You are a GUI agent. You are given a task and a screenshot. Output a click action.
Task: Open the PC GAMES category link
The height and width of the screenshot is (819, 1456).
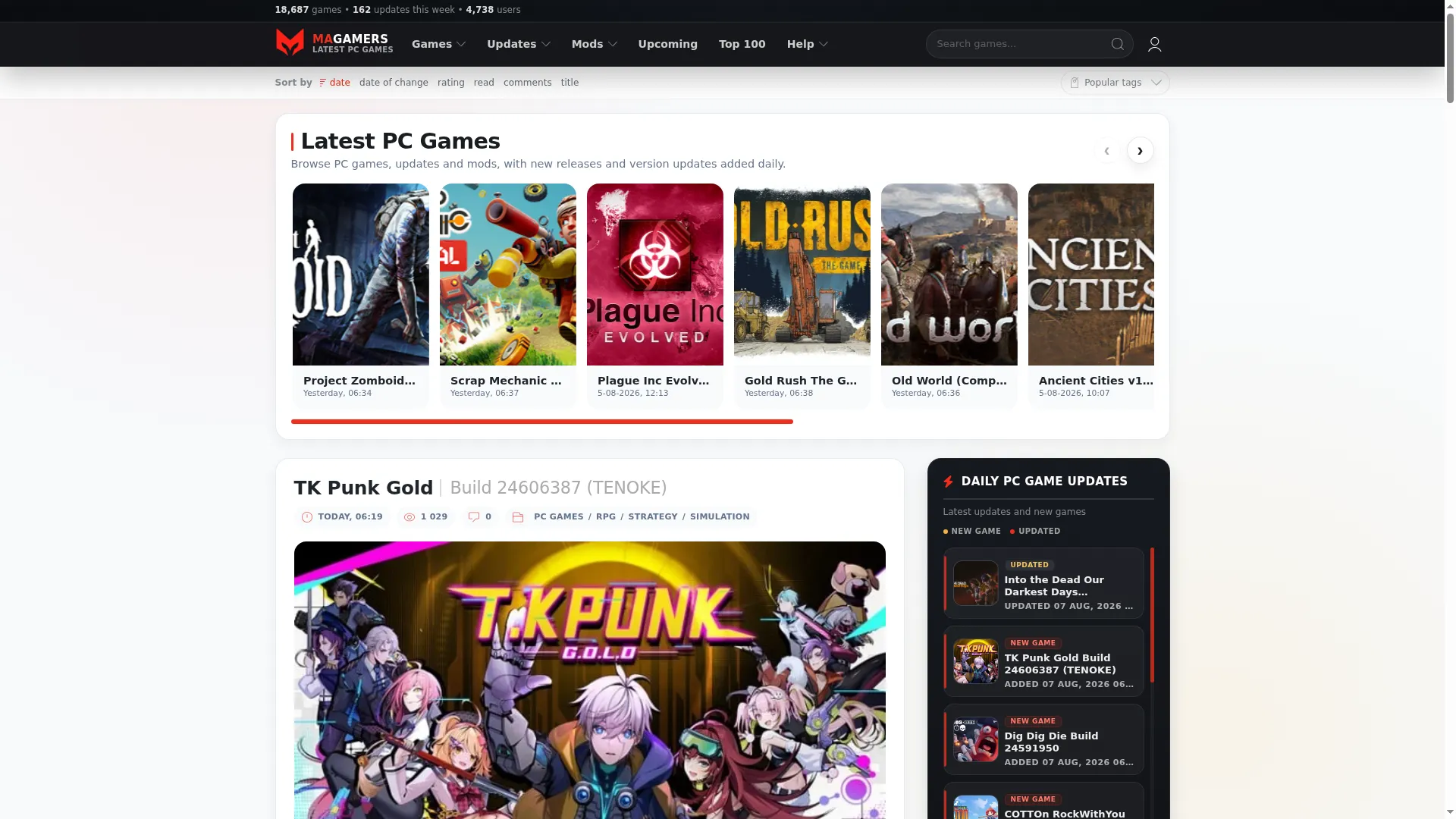pos(558,517)
